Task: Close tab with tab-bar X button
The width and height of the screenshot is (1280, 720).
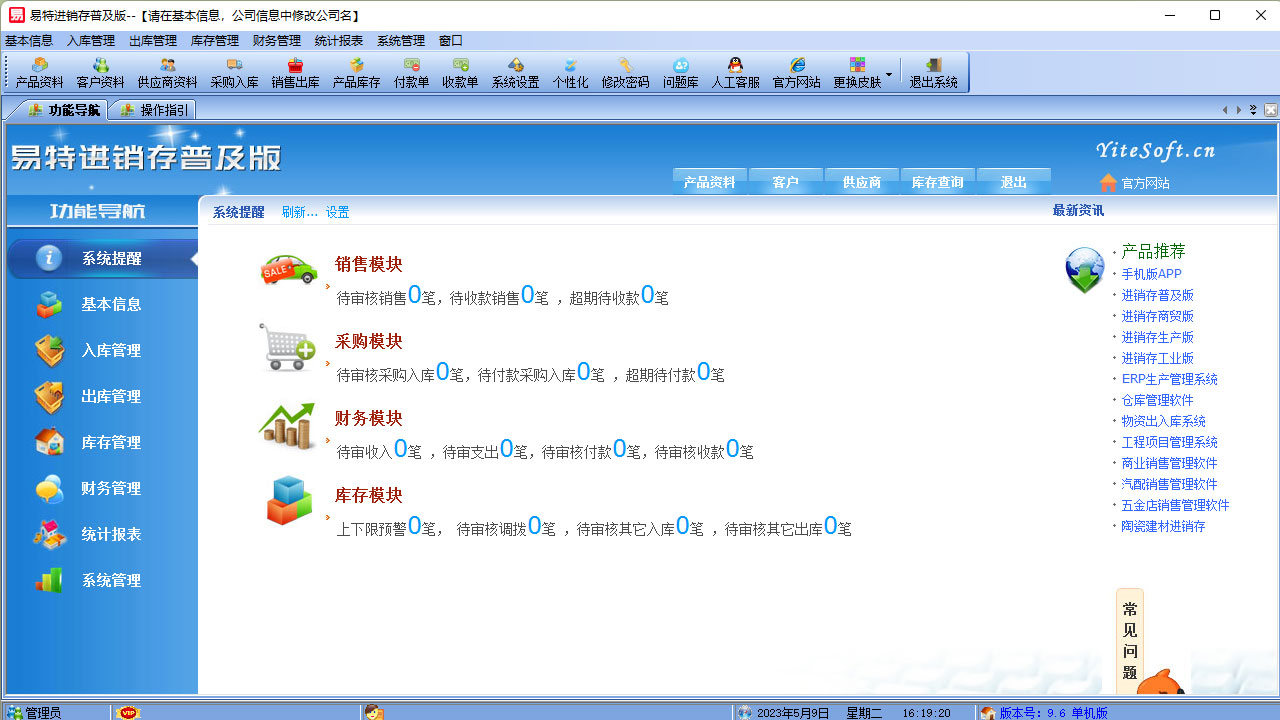Action: pos(1271,110)
